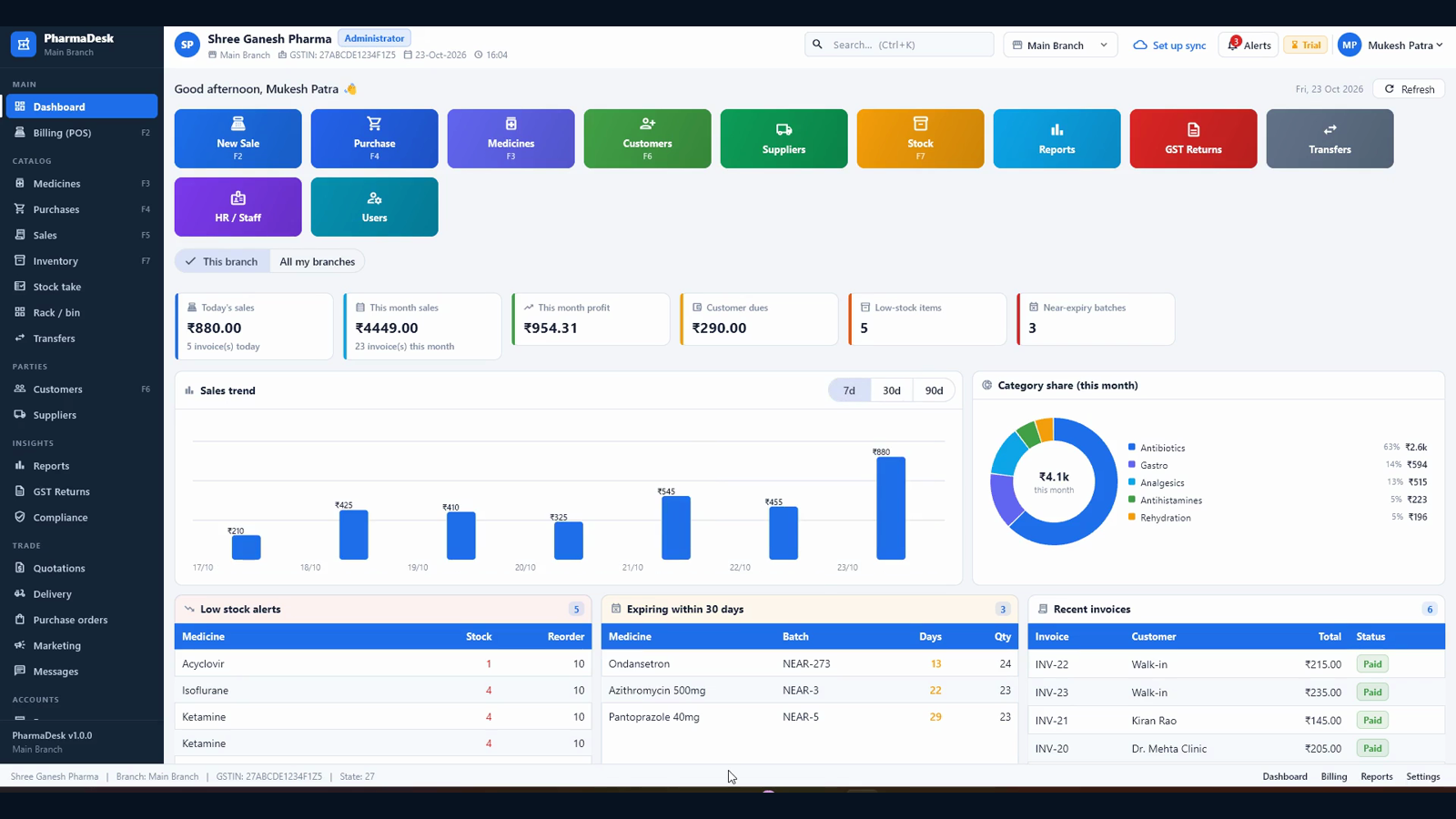The image size is (1456, 819).
Task: Click the Low stock alerts trend icon
Action: pyautogui.click(x=189, y=609)
